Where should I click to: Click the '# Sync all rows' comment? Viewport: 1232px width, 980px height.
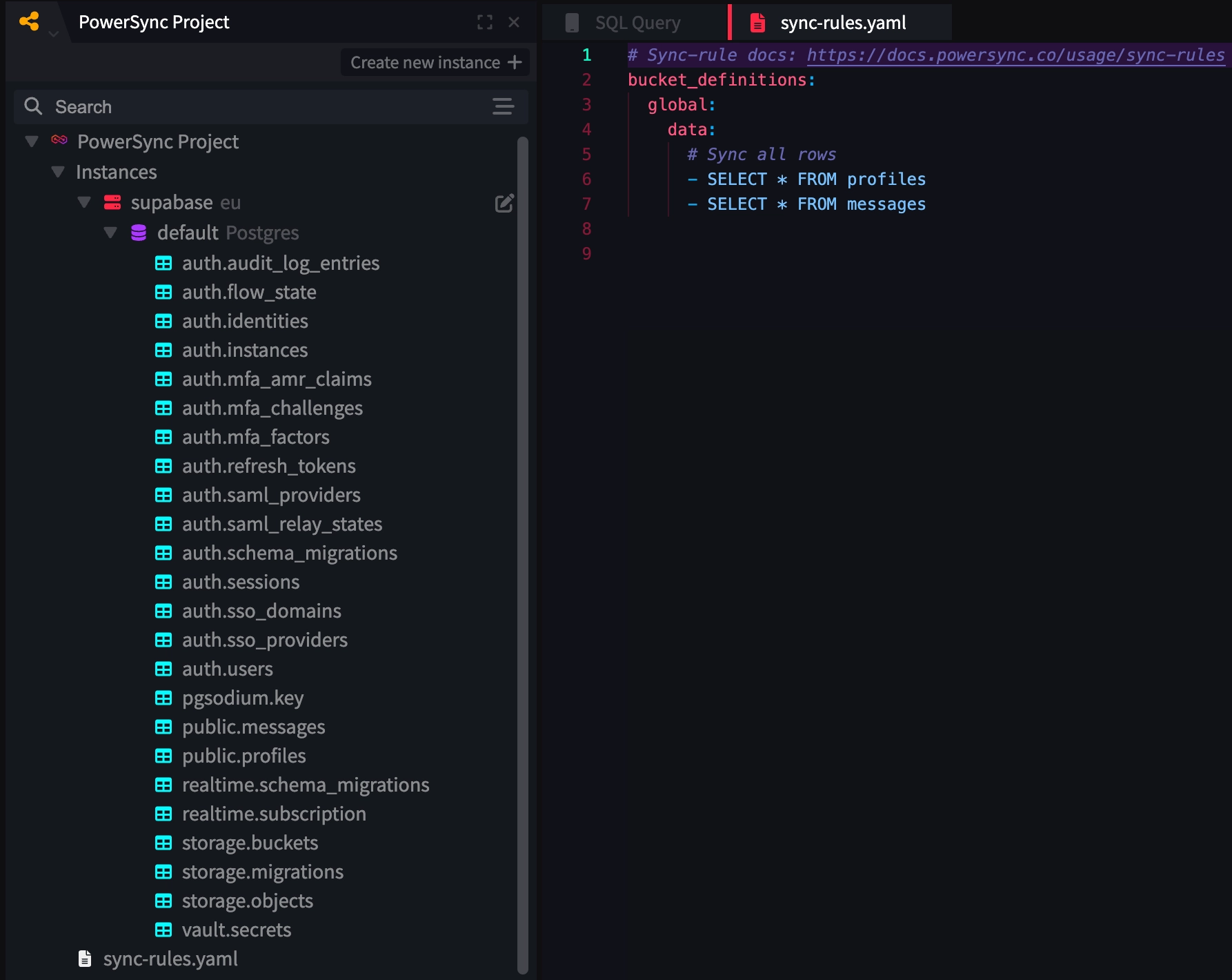click(x=762, y=155)
